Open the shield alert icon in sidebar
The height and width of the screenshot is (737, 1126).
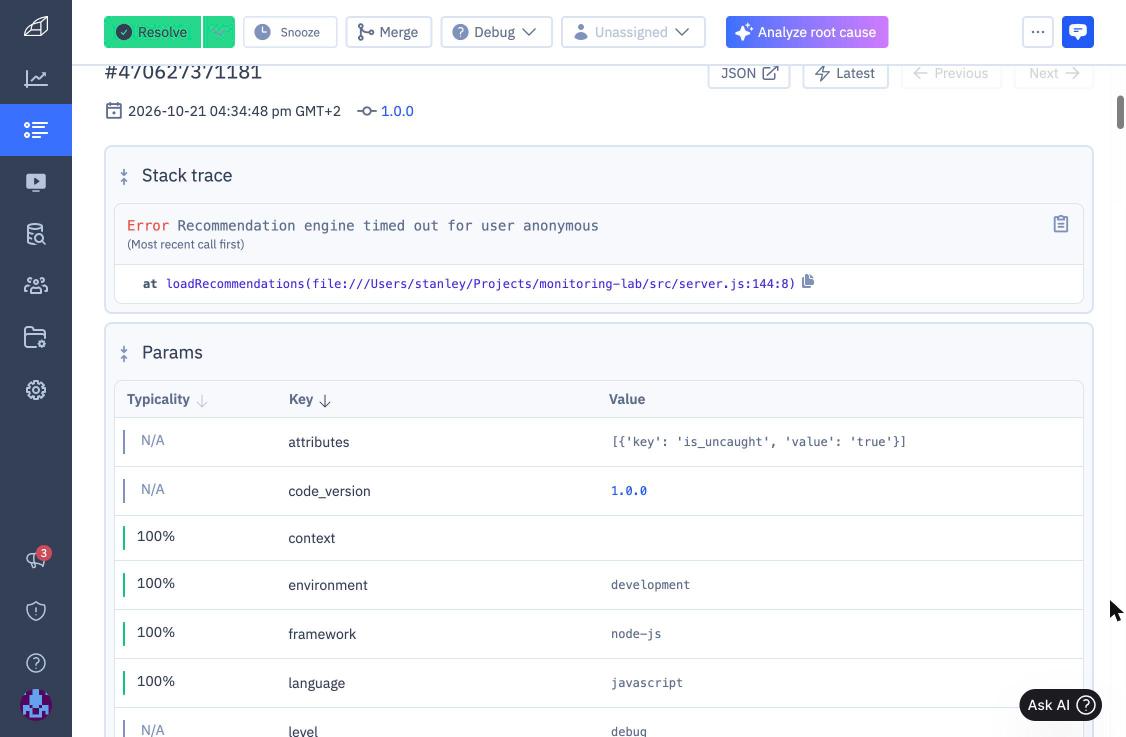click(x=36, y=611)
